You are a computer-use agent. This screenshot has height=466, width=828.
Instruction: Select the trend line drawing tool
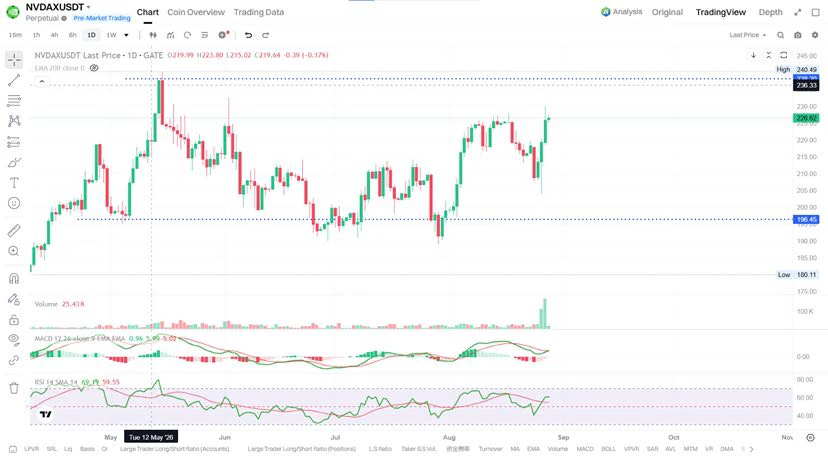(14, 80)
